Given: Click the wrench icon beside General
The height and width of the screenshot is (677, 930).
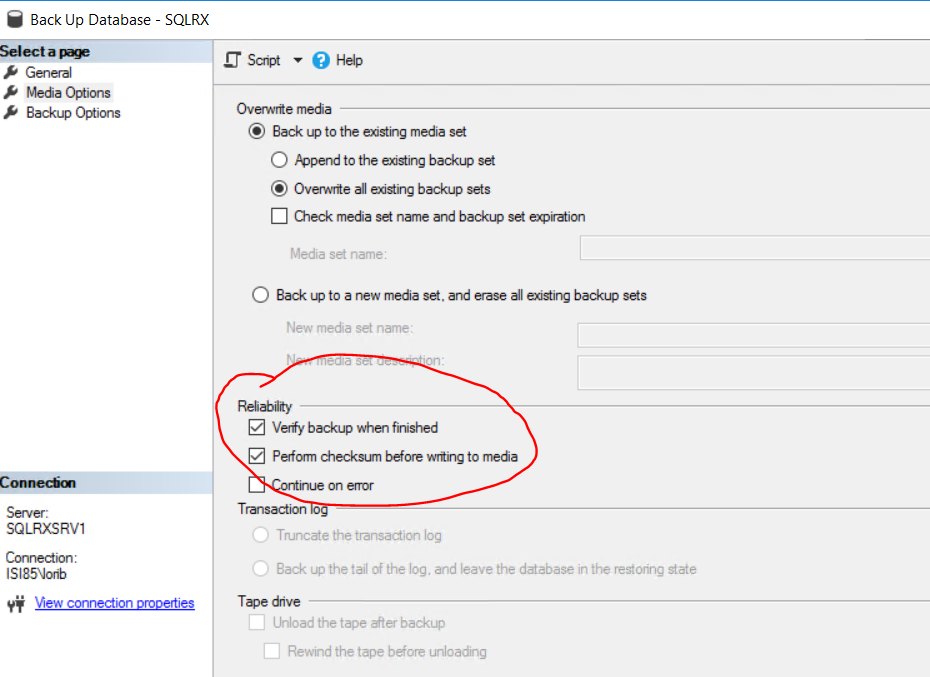Looking at the screenshot, I should click(x=11, y=72).
